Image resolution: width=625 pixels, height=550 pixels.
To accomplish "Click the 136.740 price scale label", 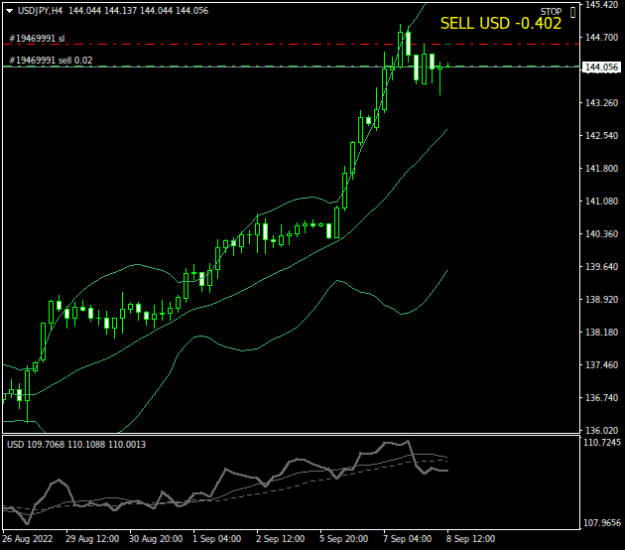I will click(601, 398).
